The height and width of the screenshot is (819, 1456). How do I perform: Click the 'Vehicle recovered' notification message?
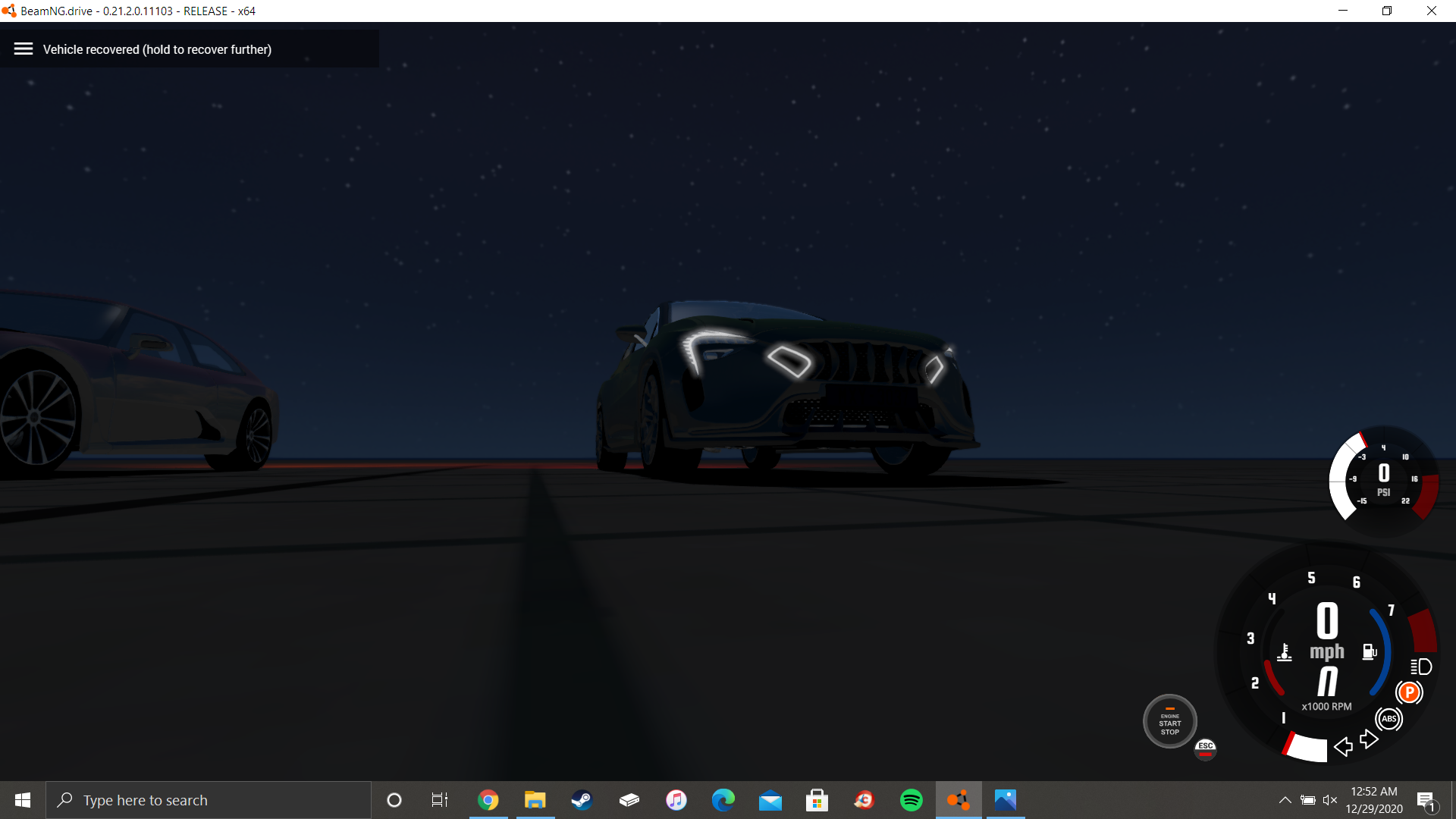tap(157, 49)
